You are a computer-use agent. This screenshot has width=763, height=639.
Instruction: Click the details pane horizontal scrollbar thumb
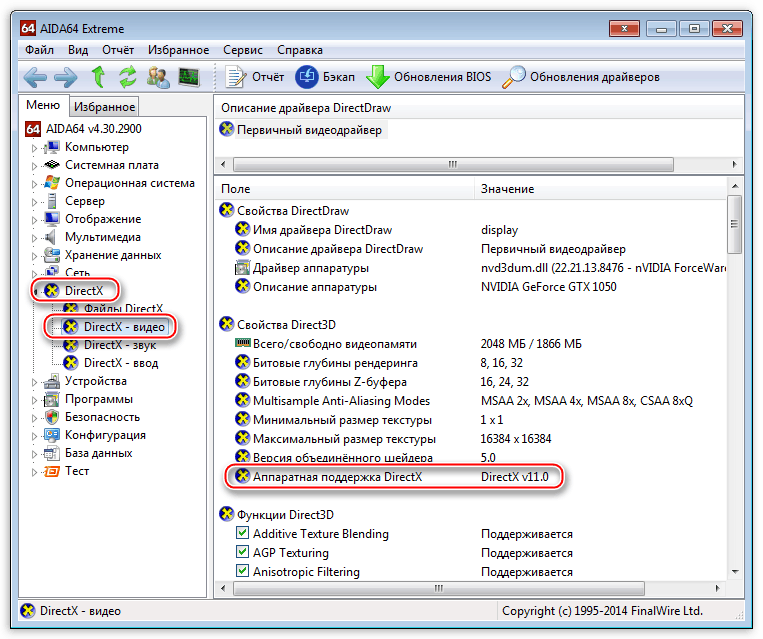click(x=439, y=588)
